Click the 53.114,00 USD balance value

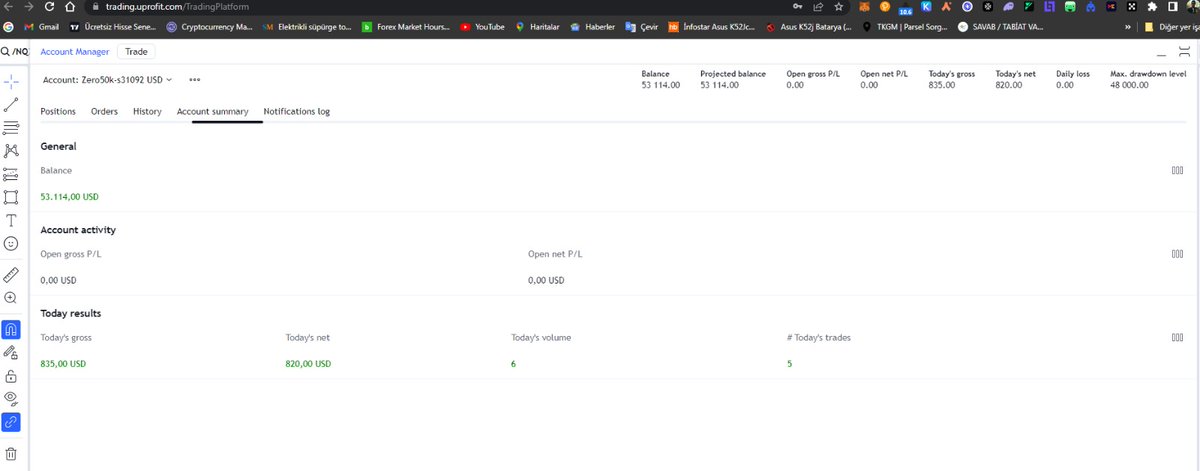(x=69, y=197)
